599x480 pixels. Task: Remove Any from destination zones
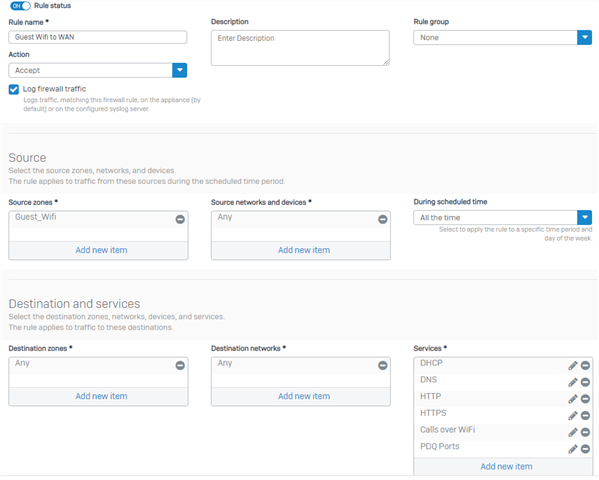[180, 365]
